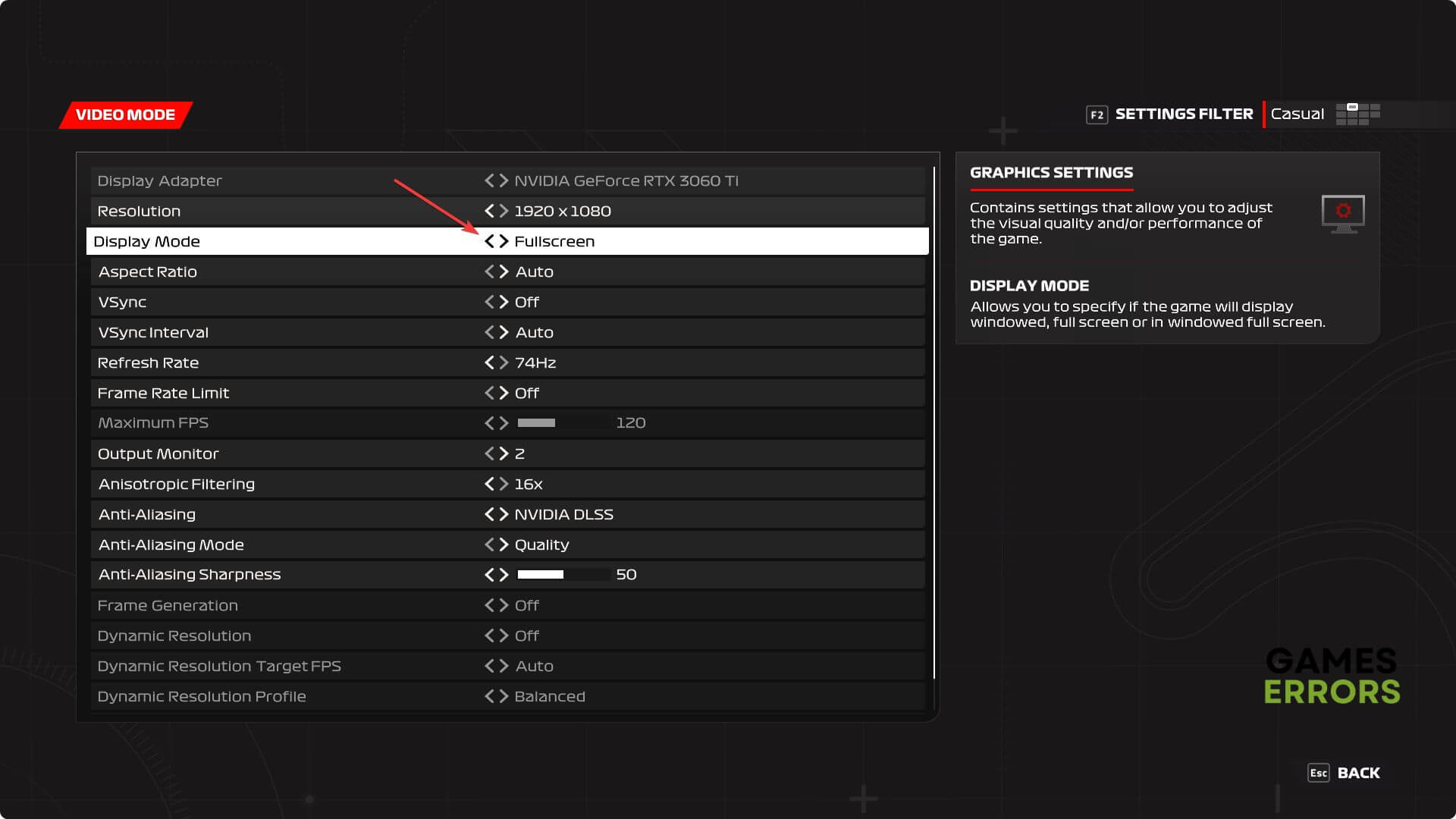The width and height of the screenshot is (1456, 819).
Task: Click the F2 key icon
Action: pos(1097,115)
